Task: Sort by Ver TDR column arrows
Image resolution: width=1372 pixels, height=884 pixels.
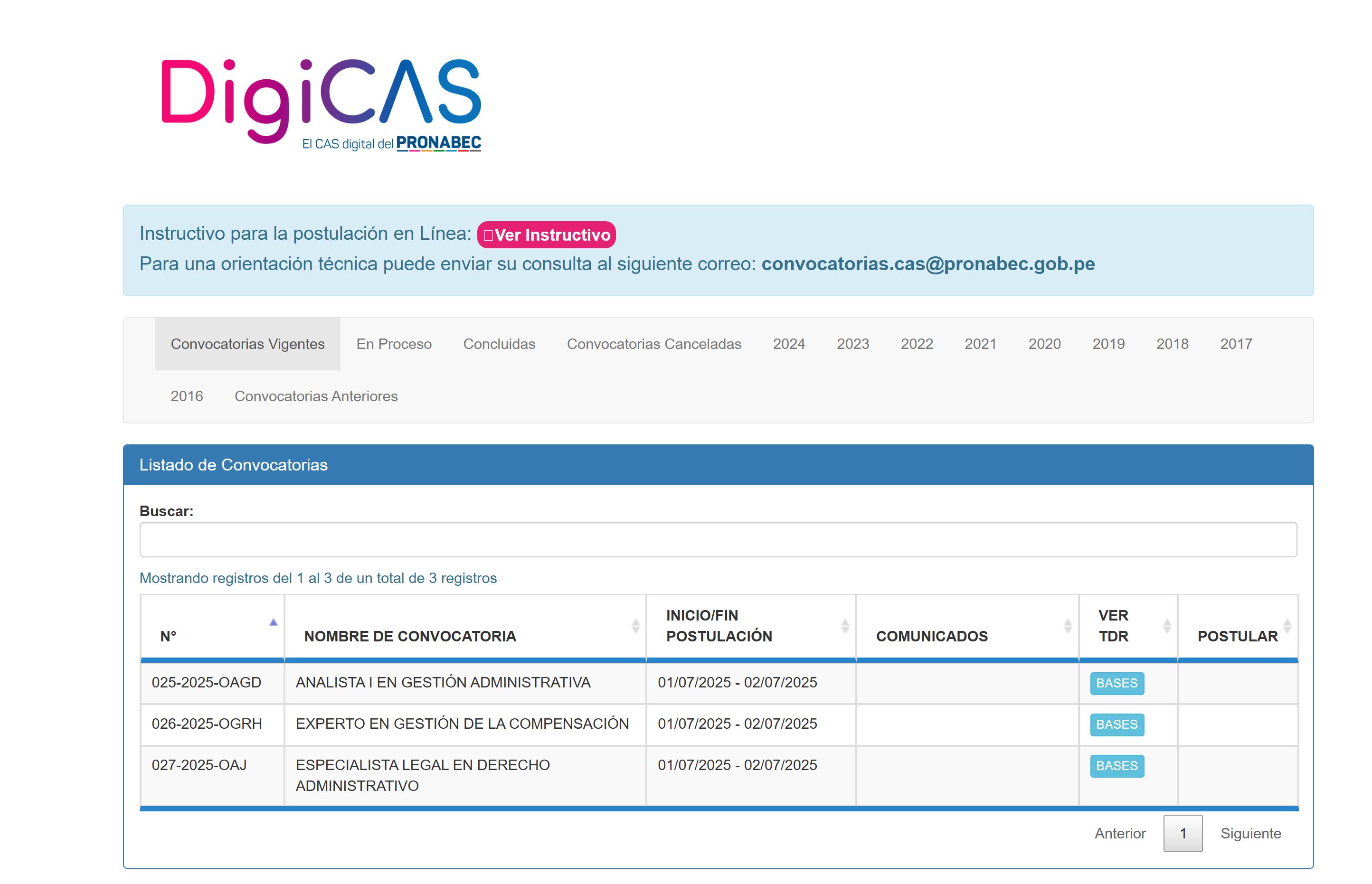Action: pos(1166,626)
